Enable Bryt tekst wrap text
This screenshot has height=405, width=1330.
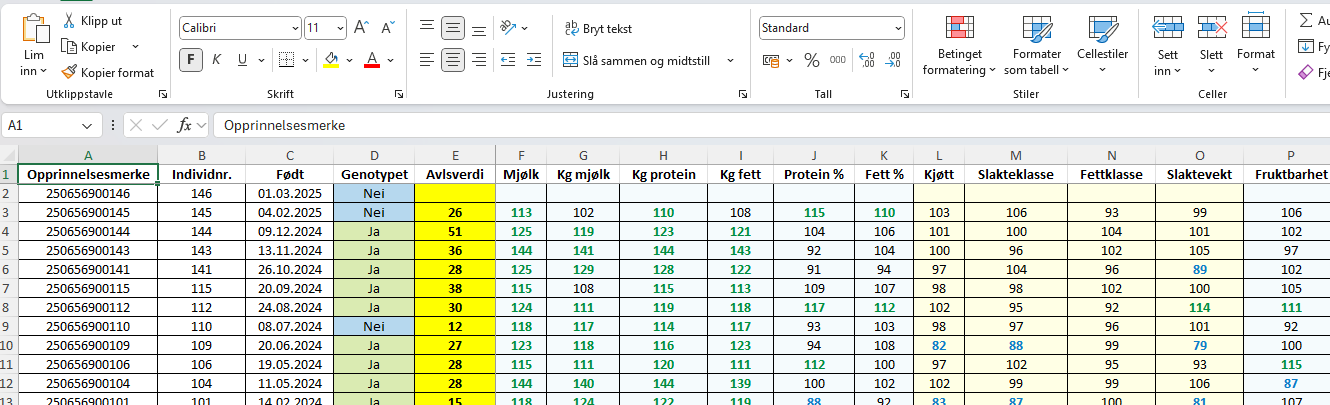click(x=598, y=28)
